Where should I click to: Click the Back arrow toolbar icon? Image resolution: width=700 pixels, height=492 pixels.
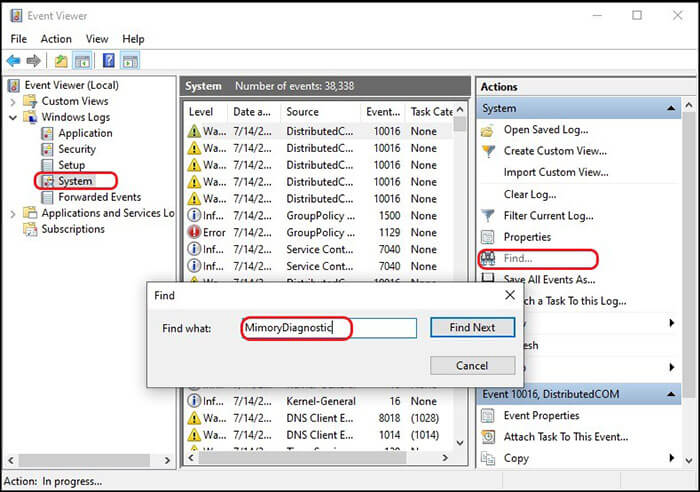pos(14,60)
